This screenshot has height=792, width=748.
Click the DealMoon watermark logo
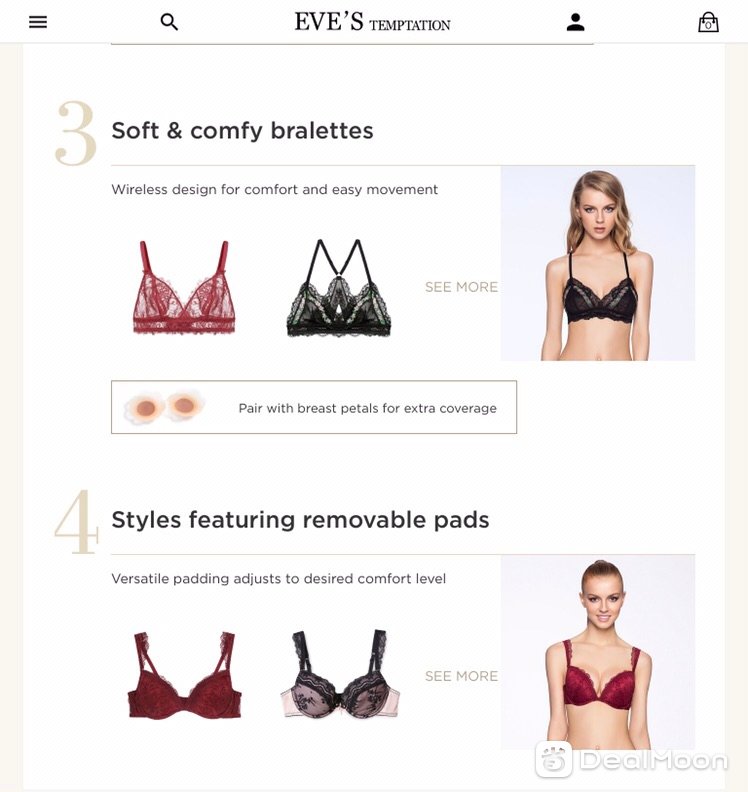pos(632,760)
